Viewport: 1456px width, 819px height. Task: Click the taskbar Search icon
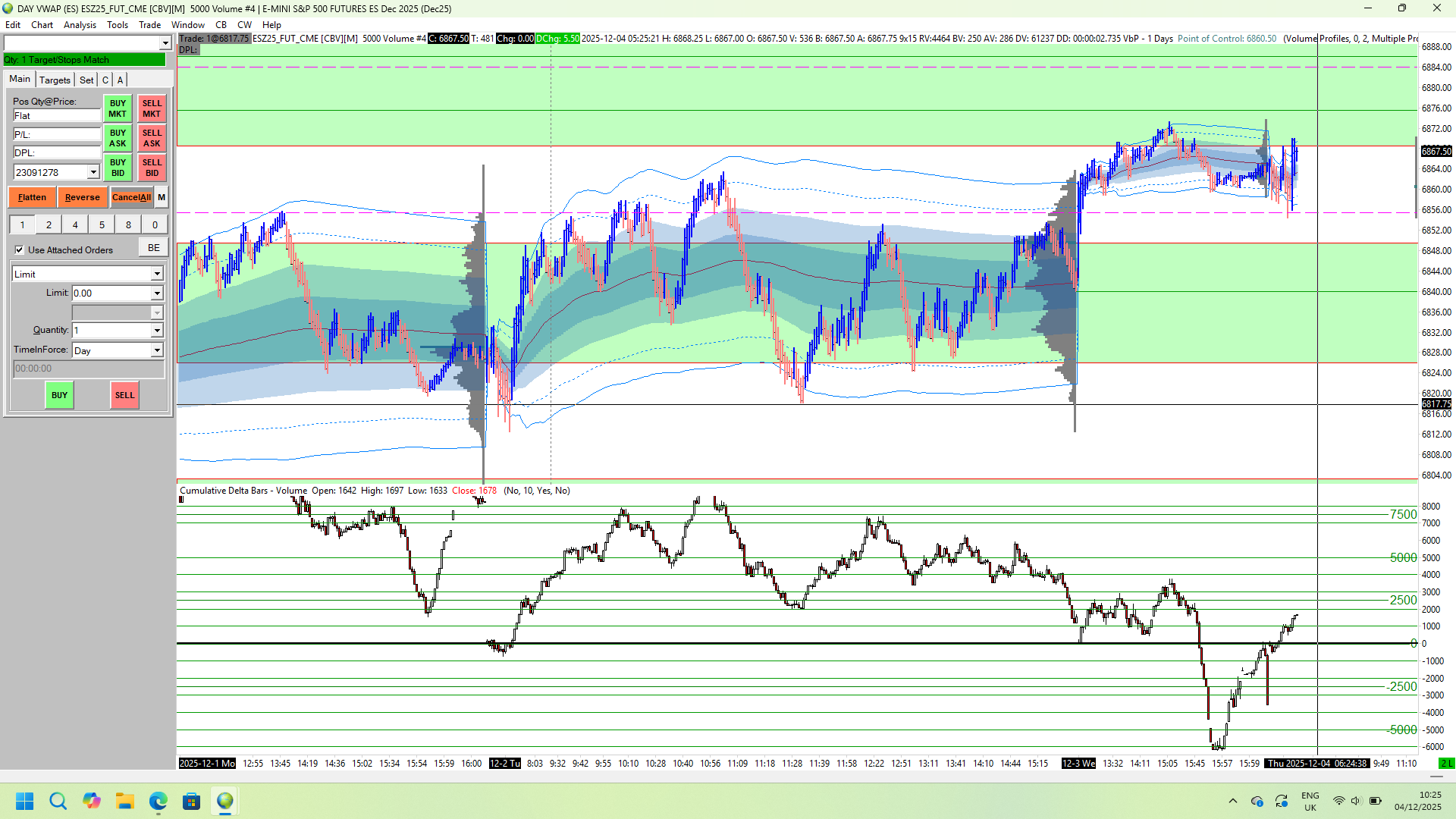58,801
